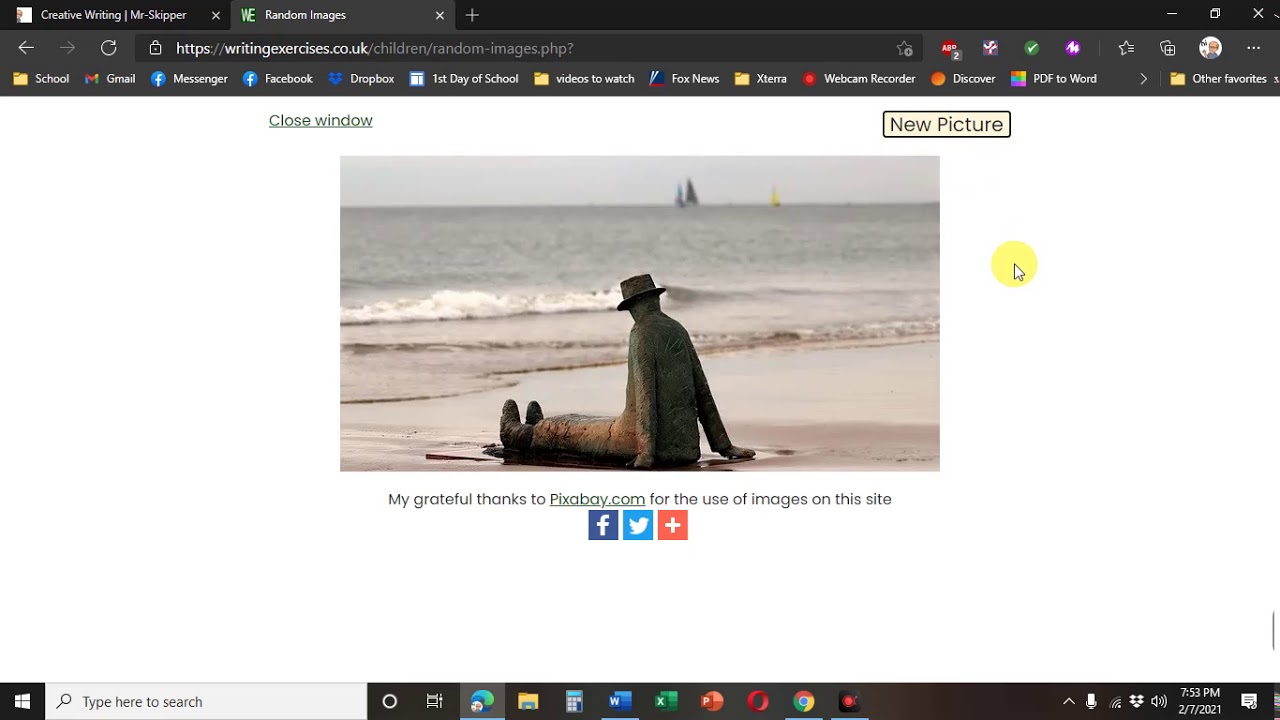The image size is (1280, 720).
Task: Close the Random Images tab
Action: click(x=439, y=15)
